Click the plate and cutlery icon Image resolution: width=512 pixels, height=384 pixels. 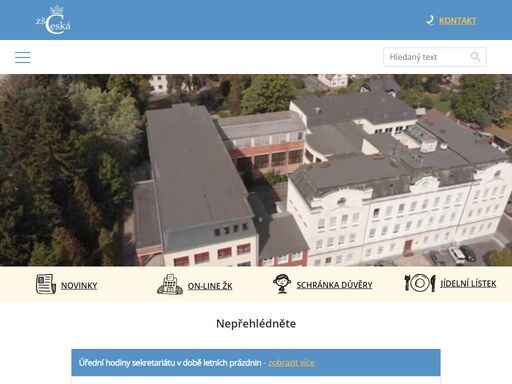point(420,283)
